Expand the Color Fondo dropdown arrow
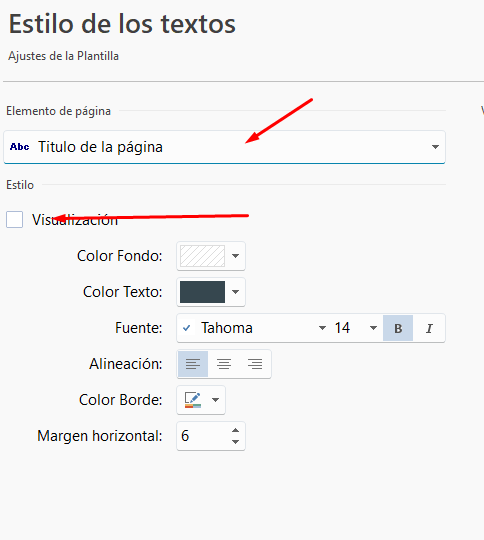 235,256
